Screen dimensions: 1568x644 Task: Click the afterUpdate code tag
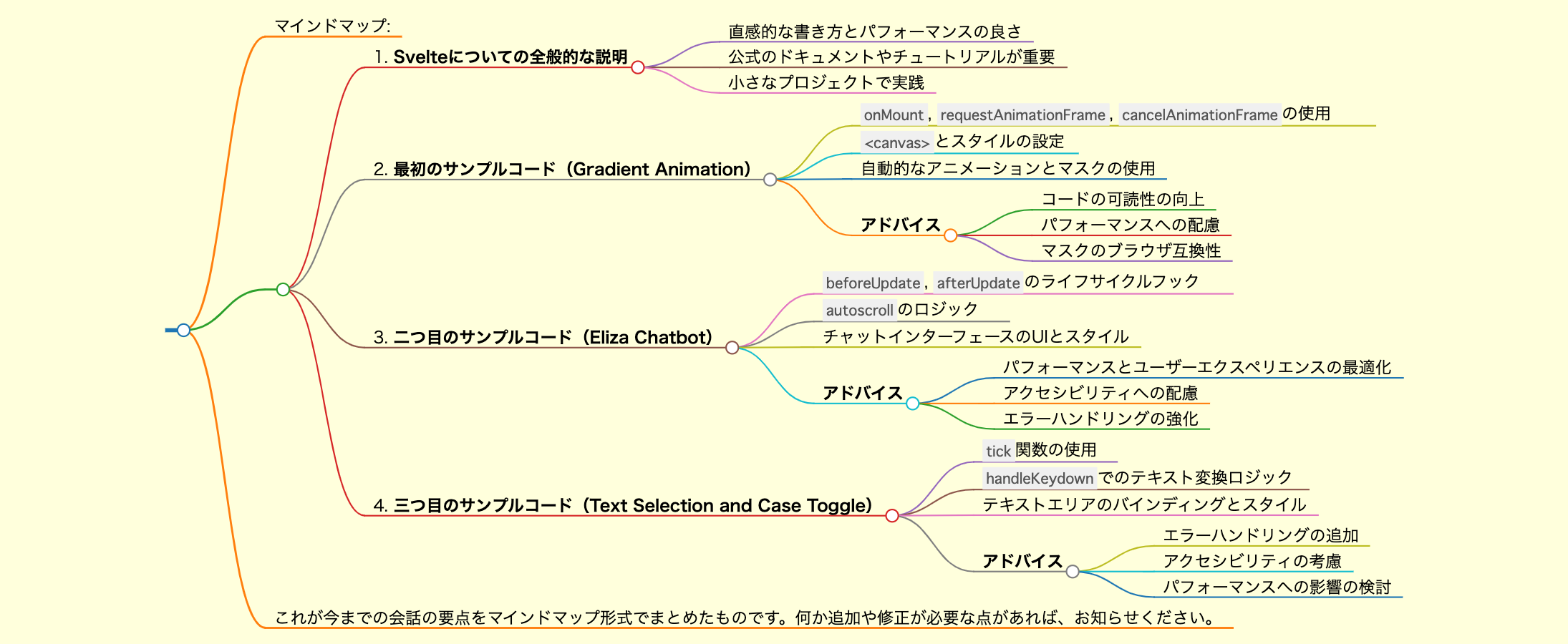978,283
